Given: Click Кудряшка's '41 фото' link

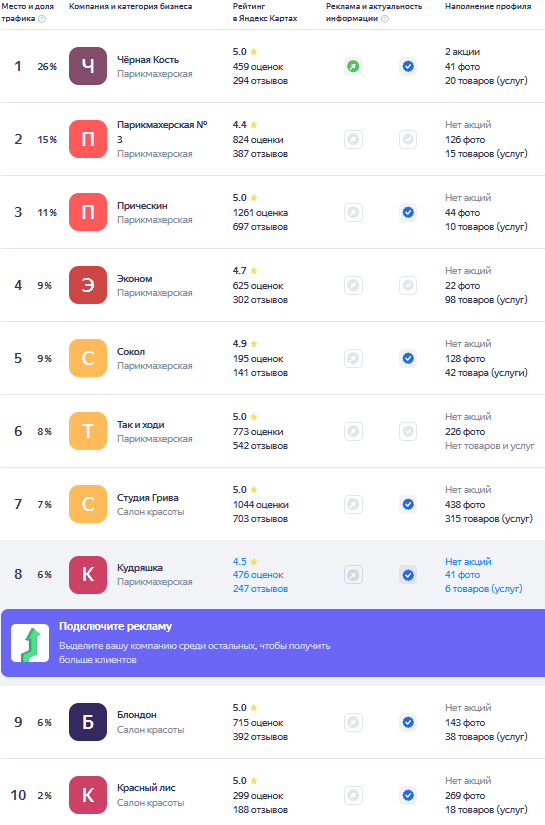Looking at the screenshot, I should (x=462, y=575).
